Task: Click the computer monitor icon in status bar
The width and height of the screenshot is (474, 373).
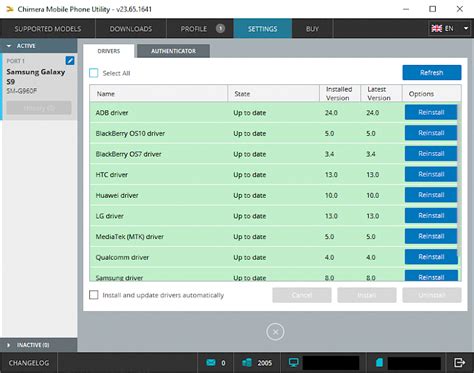Action: [294, 363]
